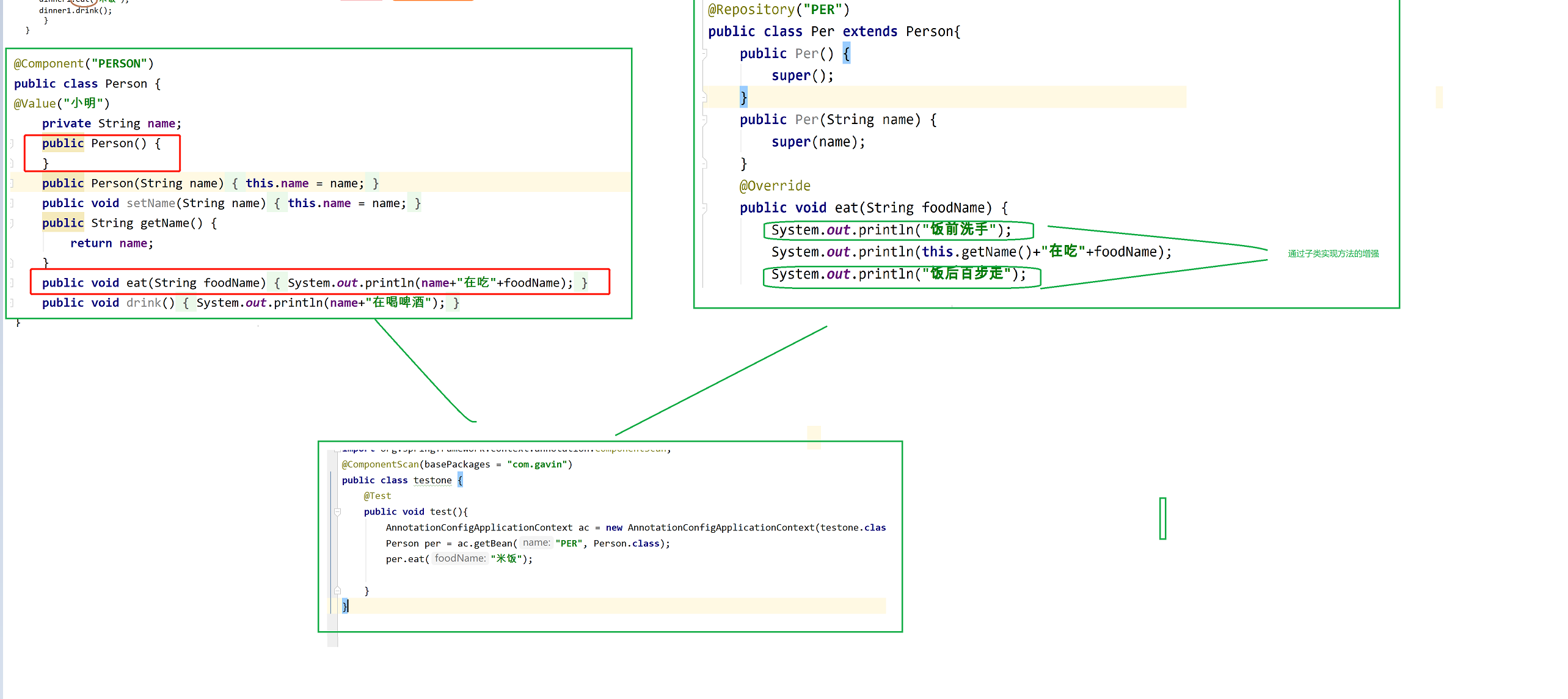The width and height of the screenshot is (1568, 699).
Task: Click the highlighted opening brace after testone
Action: tap(460, 480)
